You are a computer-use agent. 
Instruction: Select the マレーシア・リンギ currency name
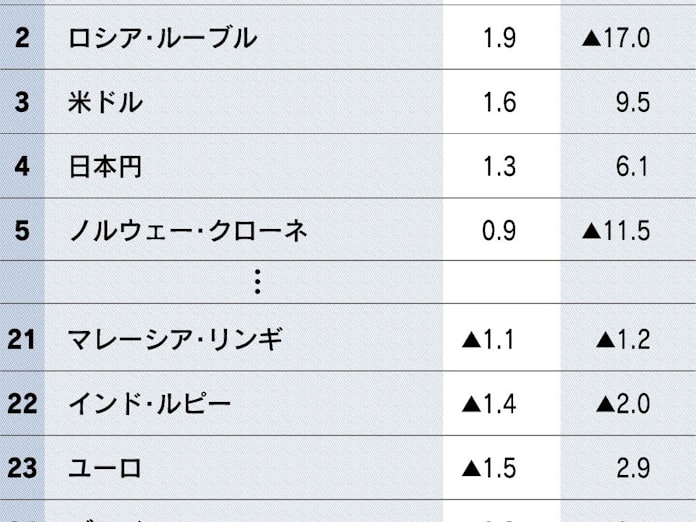click(175, 340)
